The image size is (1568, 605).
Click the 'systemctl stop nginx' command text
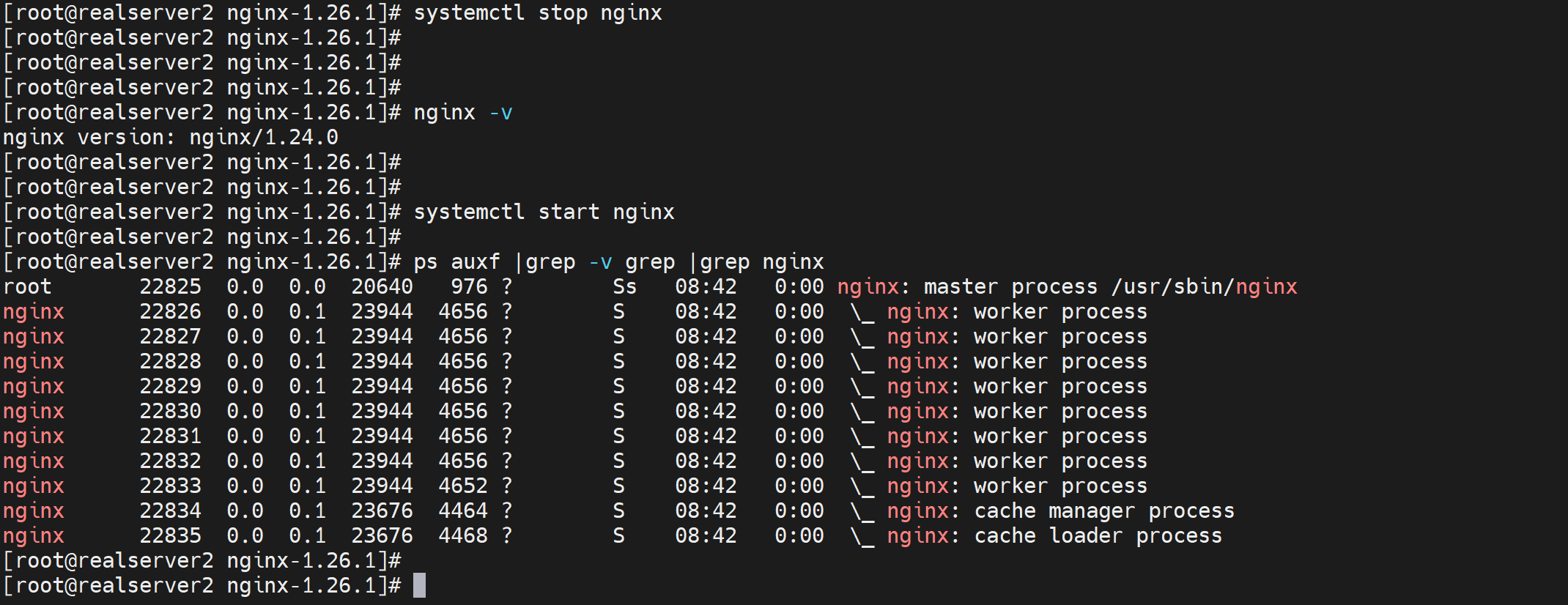(537, 13)
